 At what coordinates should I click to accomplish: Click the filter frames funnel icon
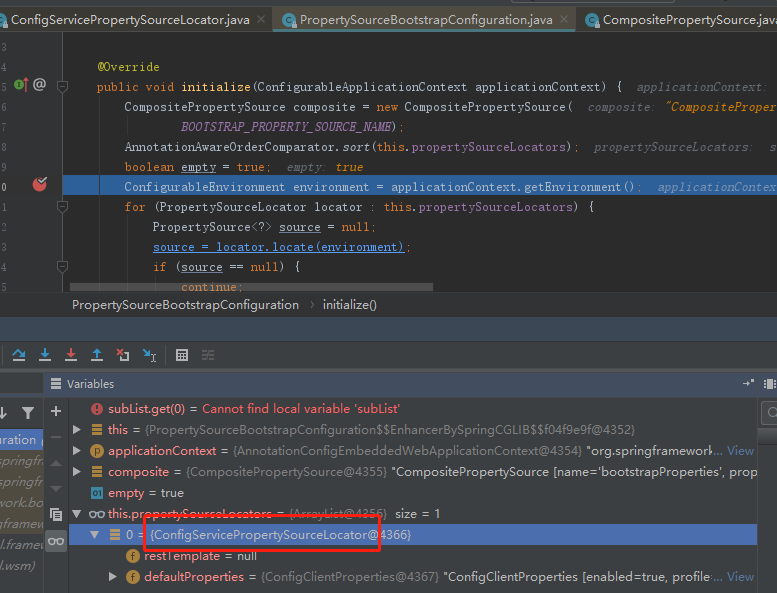point(28,412)
